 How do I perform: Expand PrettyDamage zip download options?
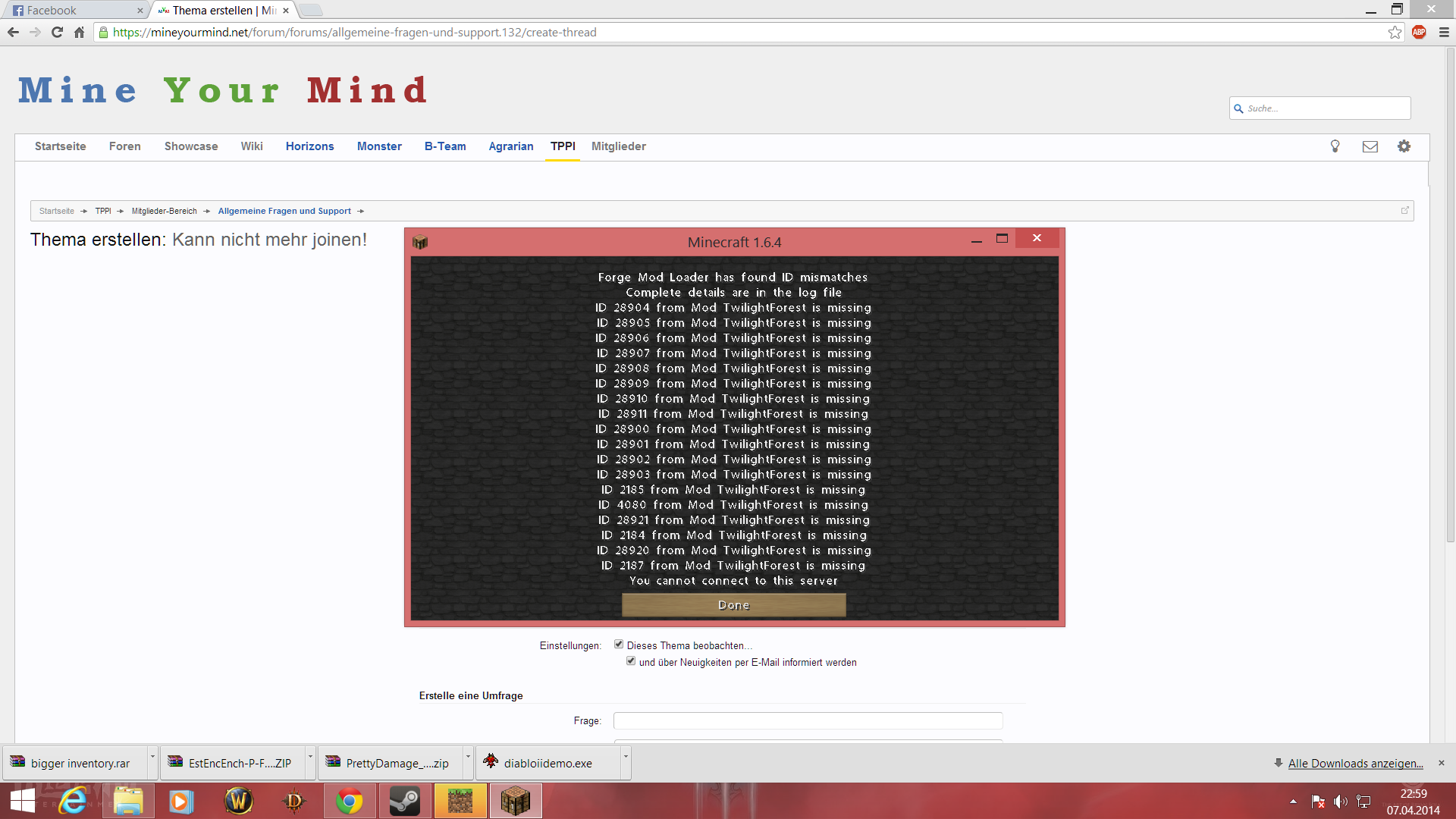[x=468, y=762]
